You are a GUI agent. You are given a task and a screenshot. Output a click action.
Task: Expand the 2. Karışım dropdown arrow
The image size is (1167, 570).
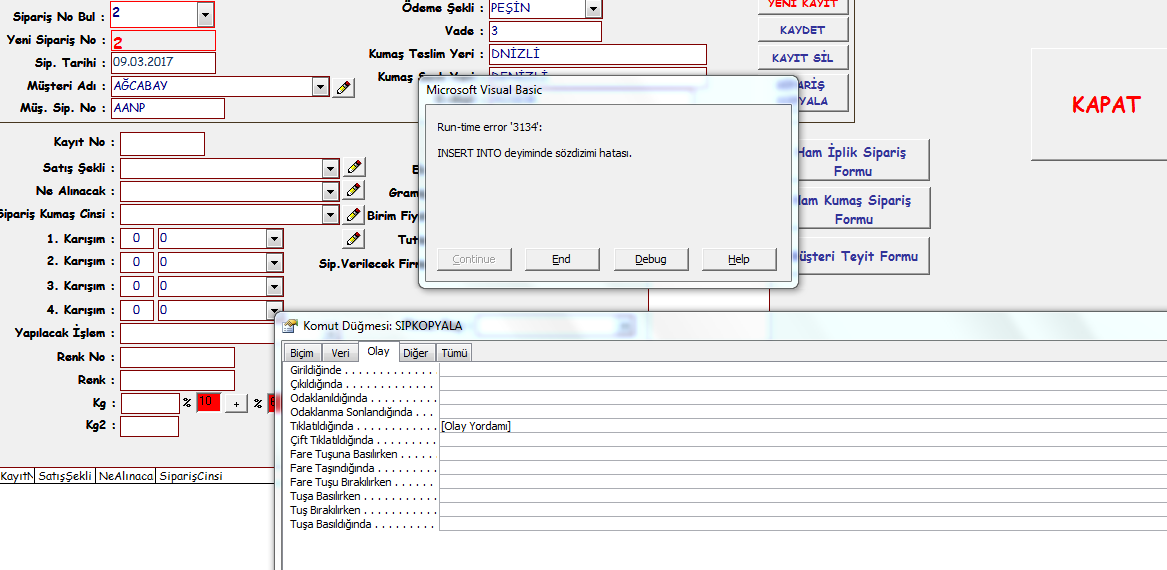click(274, 262)
